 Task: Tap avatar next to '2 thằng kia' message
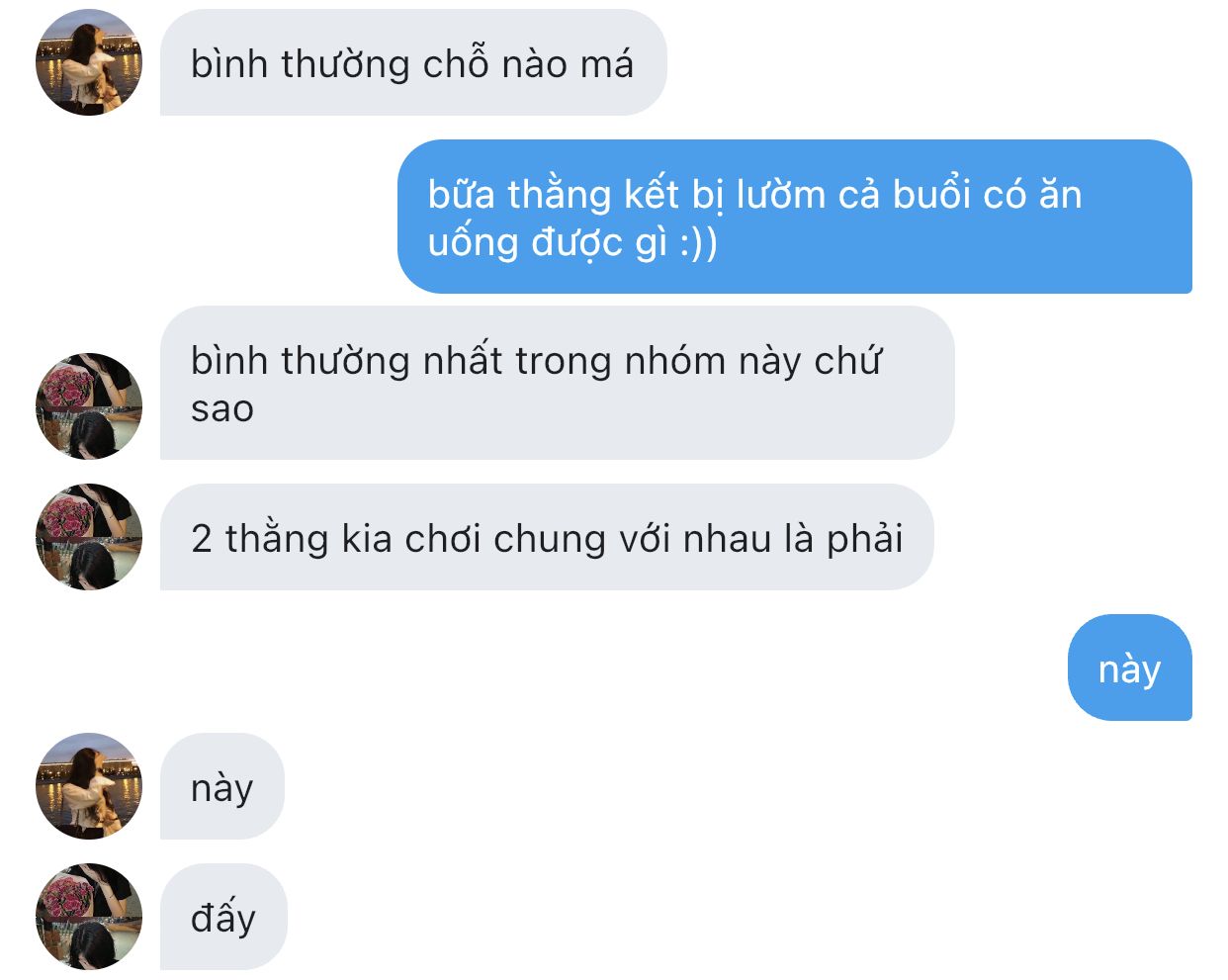[x=89, y=537]
